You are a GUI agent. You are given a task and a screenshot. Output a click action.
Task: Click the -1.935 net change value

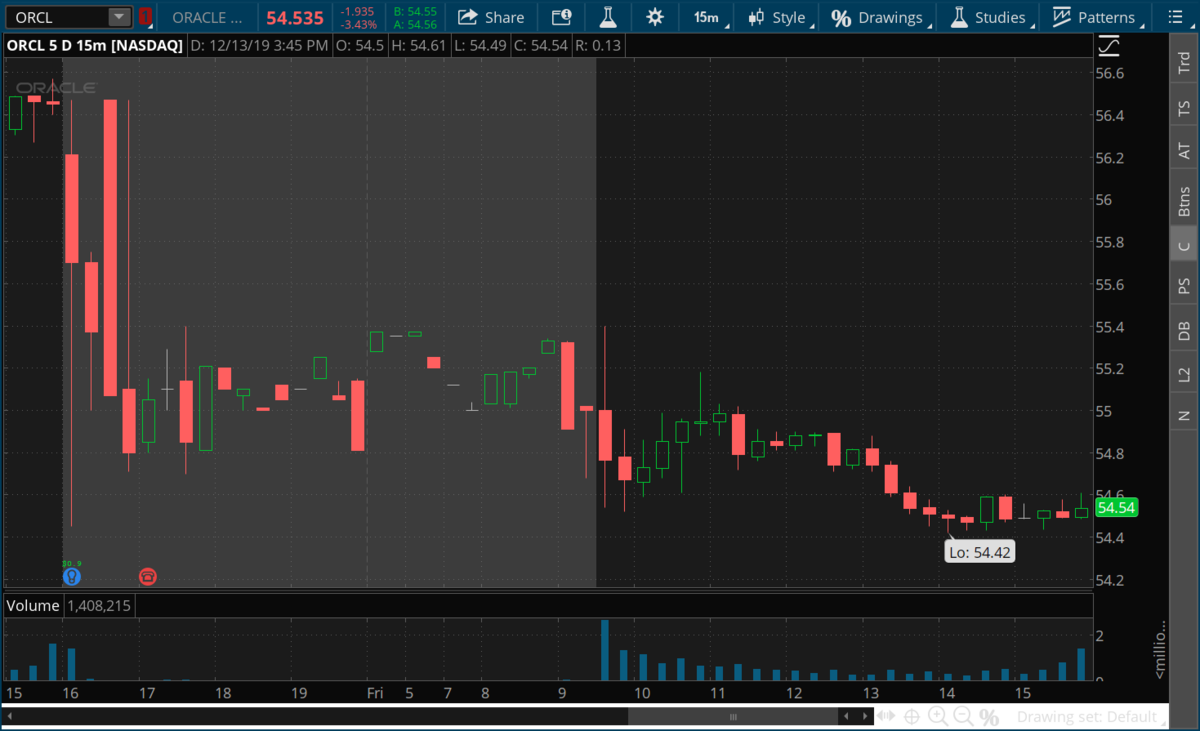(x=358, y=11)
